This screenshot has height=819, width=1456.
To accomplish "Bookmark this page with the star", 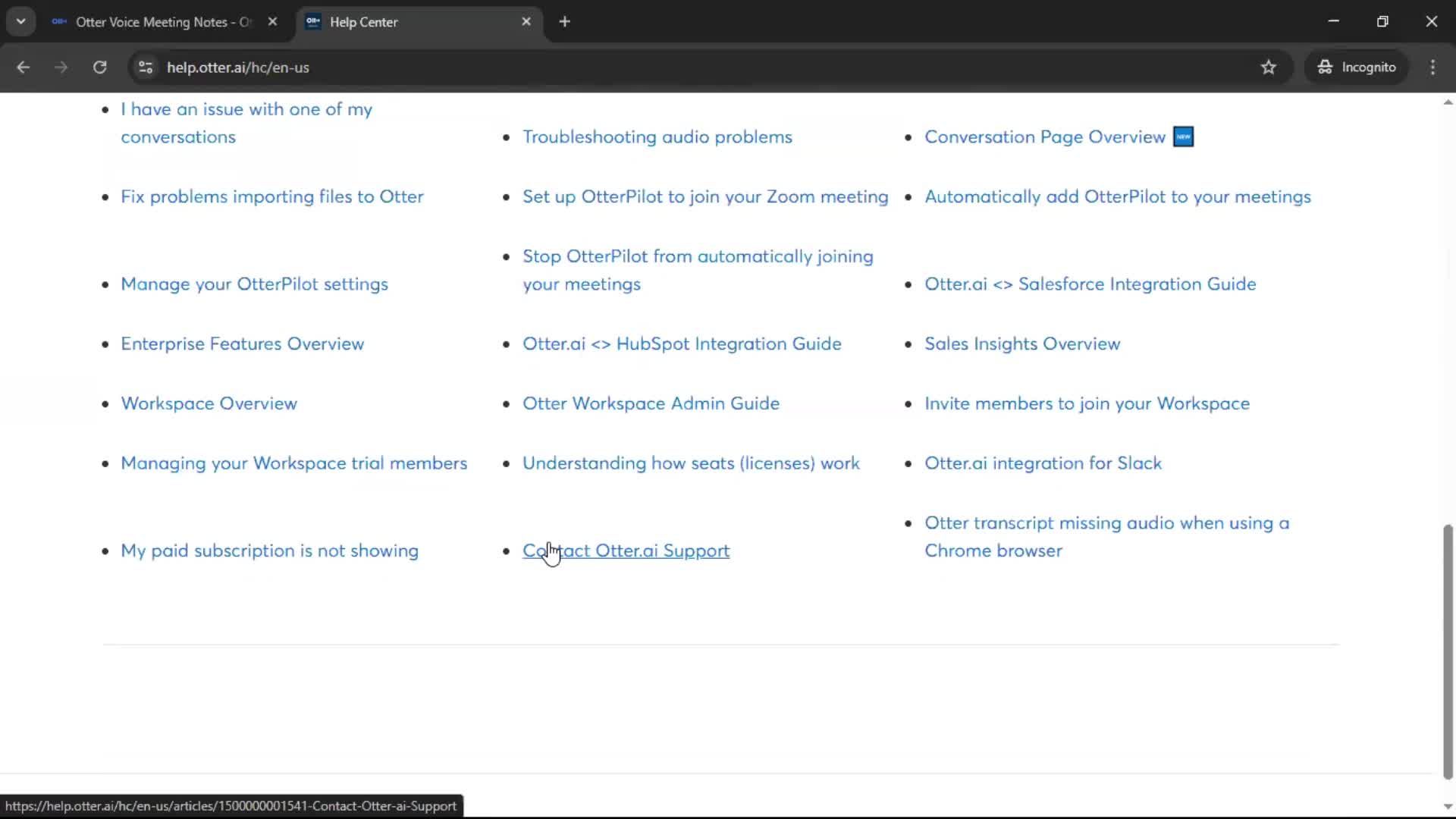I will 1269,67.
